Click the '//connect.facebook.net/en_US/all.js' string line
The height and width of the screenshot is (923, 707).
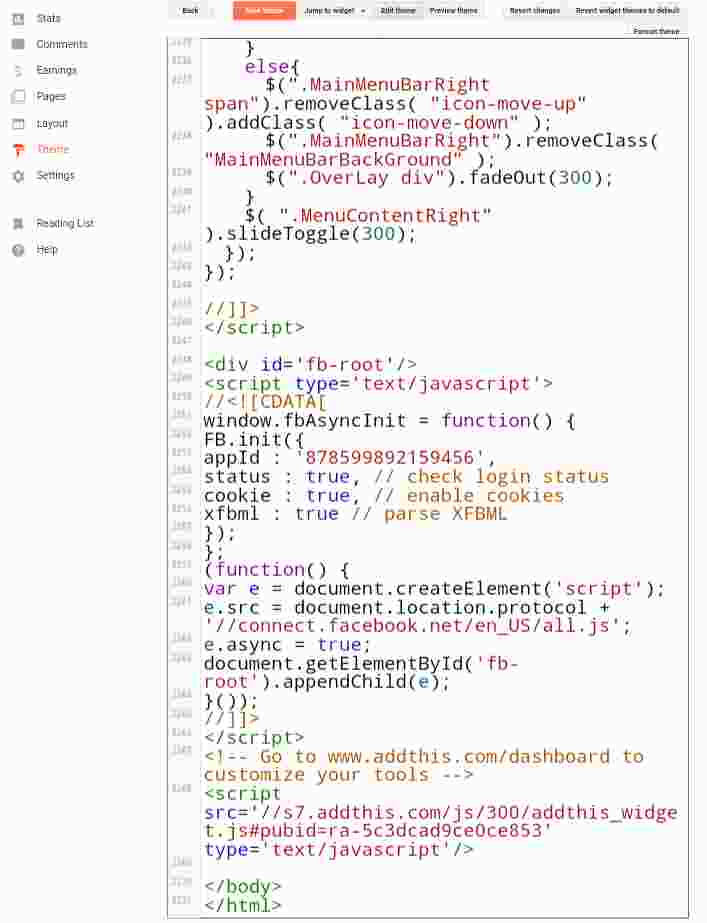(x=417, y=626)
